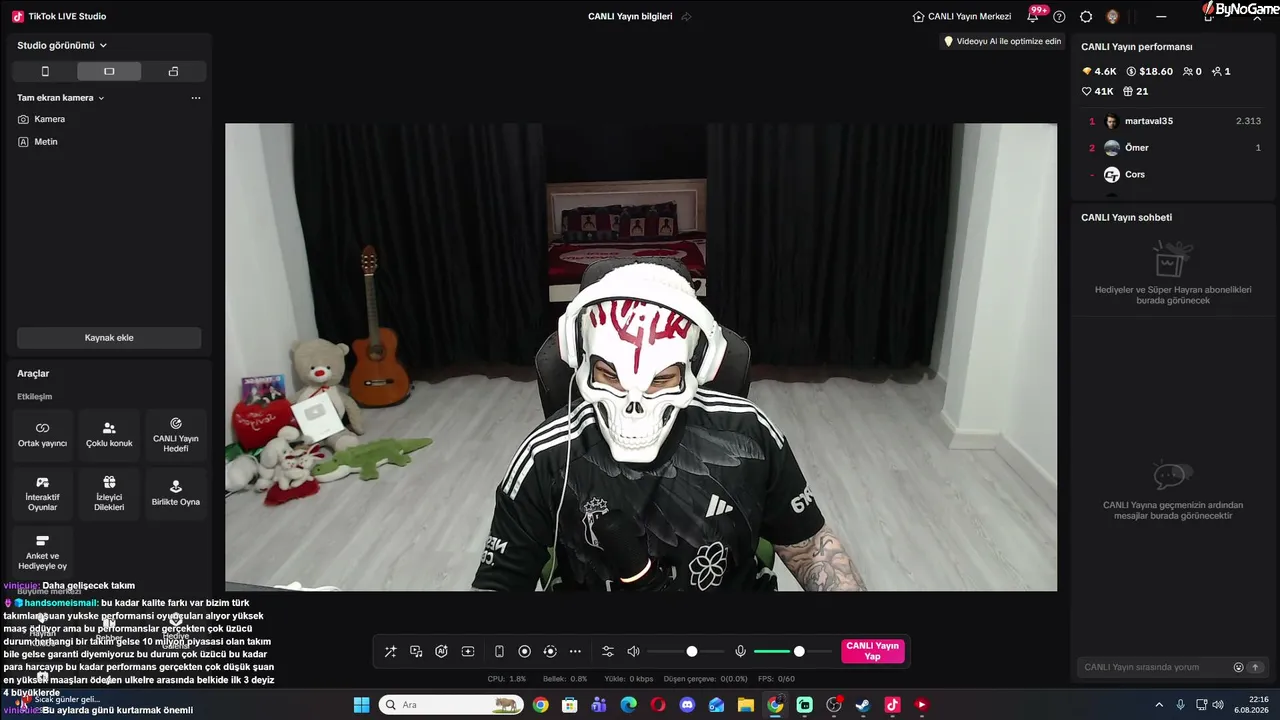Screen dimensions: 1280x720
Task: Click the dashed-circle record icon
Action: (x=549, y=652)
